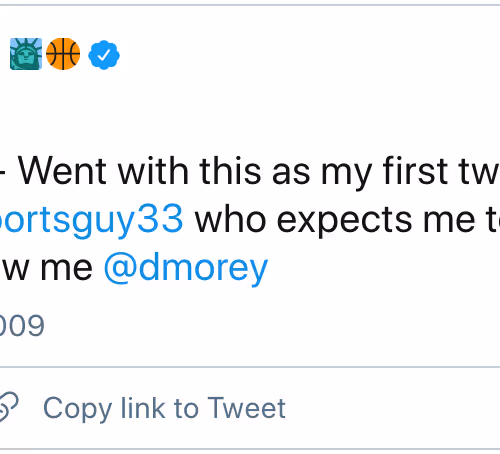The image size is (500, 454).
Task: Click the word my in the tweet
Action: point(346,175)
